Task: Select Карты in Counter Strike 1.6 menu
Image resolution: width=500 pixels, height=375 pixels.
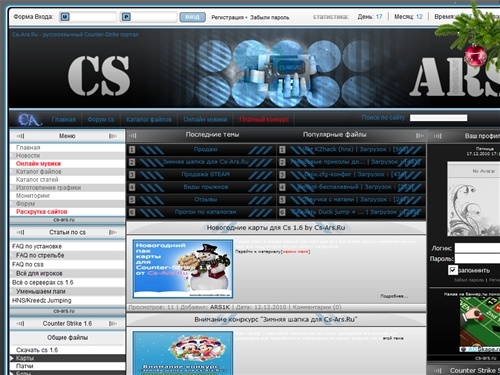Action: [x=25, y=358]
